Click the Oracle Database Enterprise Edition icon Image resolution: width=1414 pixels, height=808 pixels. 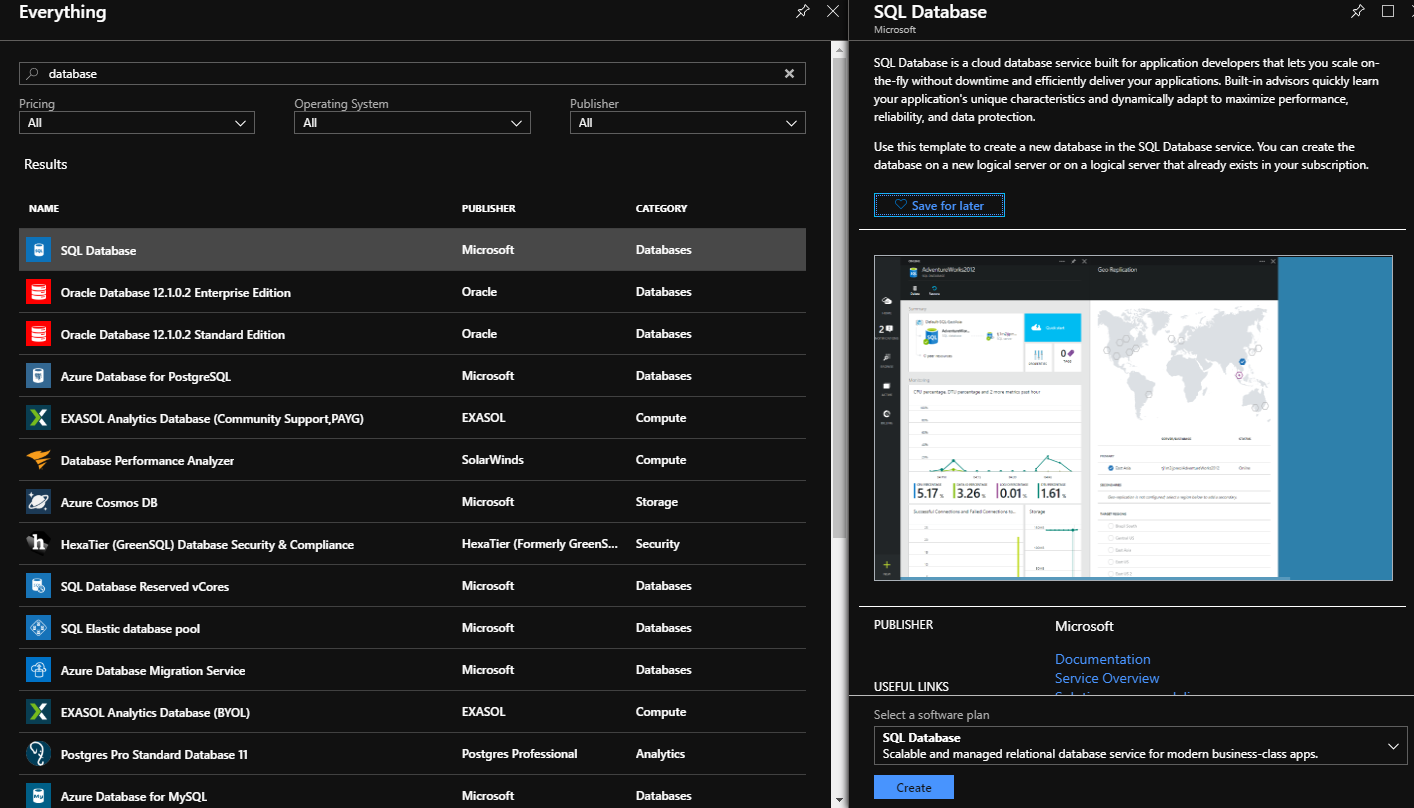[38, 292]
